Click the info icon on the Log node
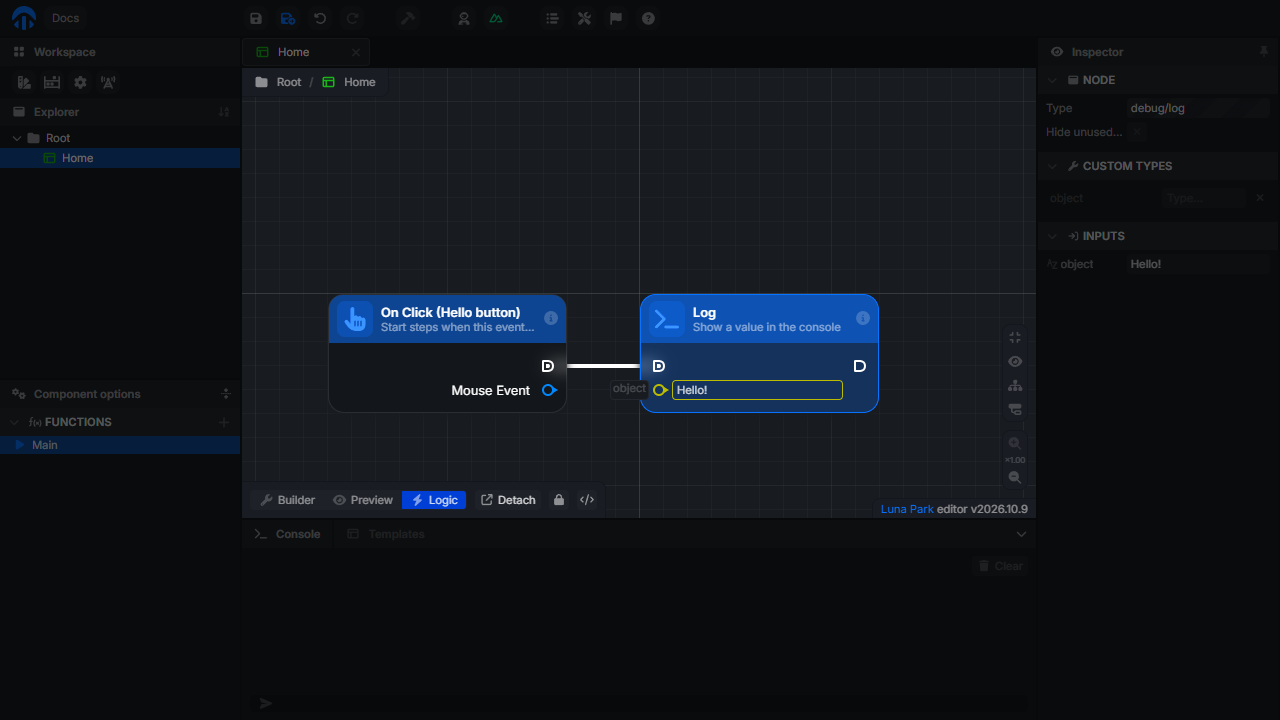This screenshot has height=720, width=1280. [x=863, y=318]
